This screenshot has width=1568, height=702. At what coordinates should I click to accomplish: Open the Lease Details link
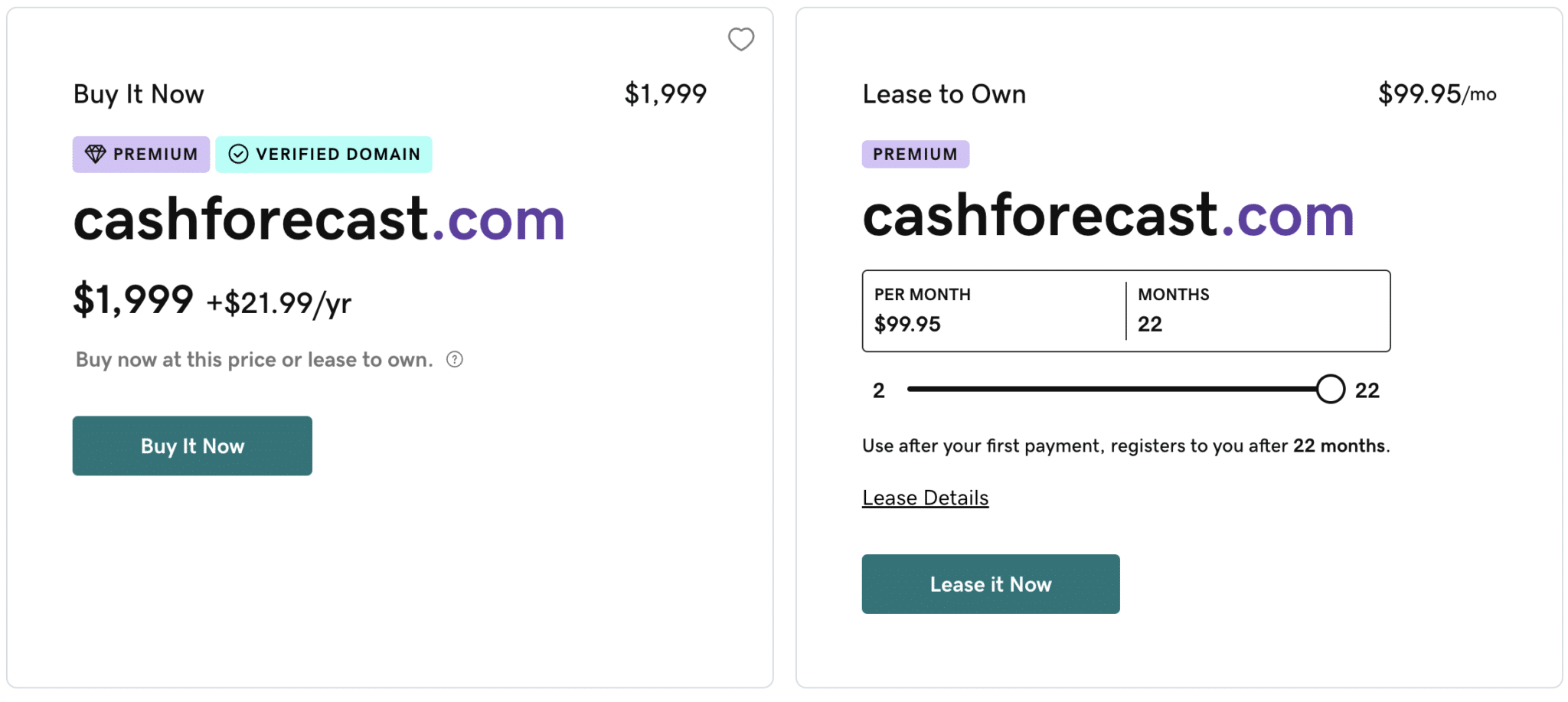925,497
